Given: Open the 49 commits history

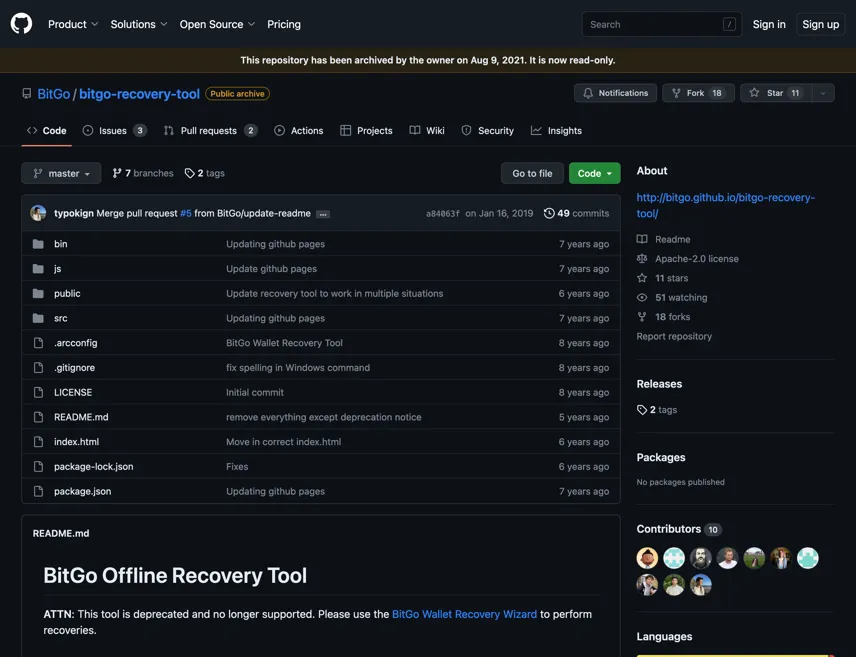Looking at the screenshot, I should point(576,213).
